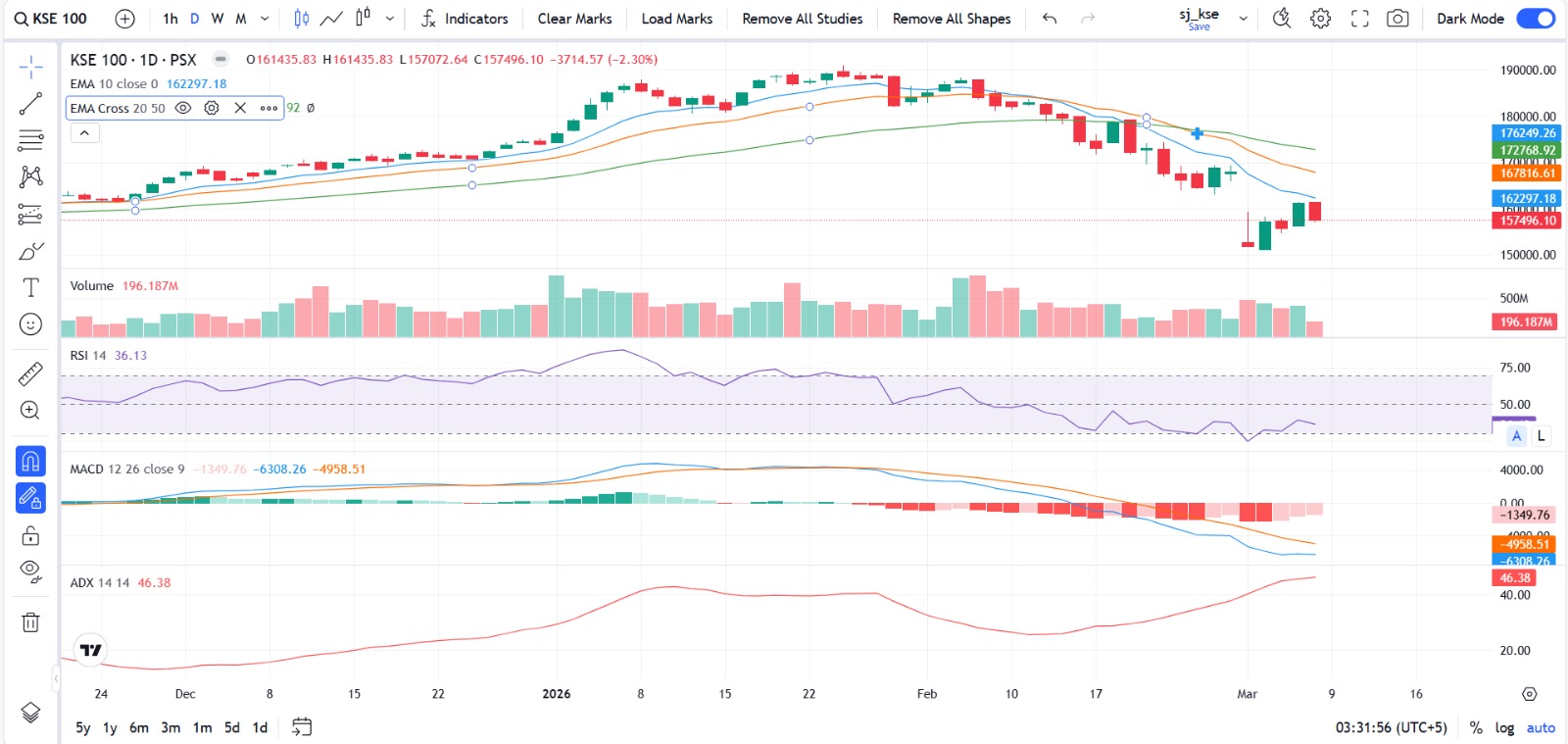This screenshot has width=1568, height=744.
Task: Take a chart snapshot with camera icon
Action: pyautogui.click(x=1397, y=19)
